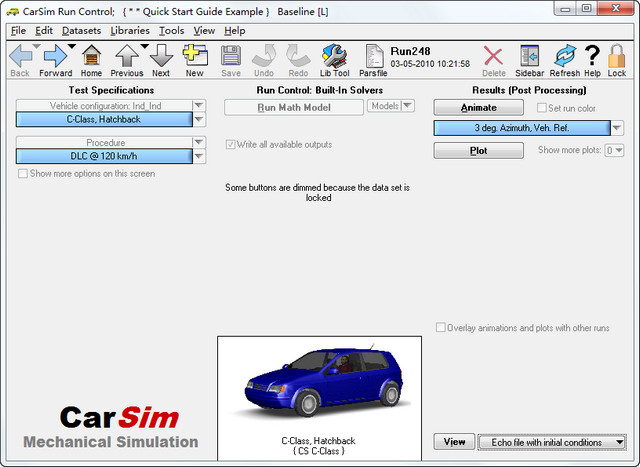Click the CarSim title bar car icon

tap(13, 12)
